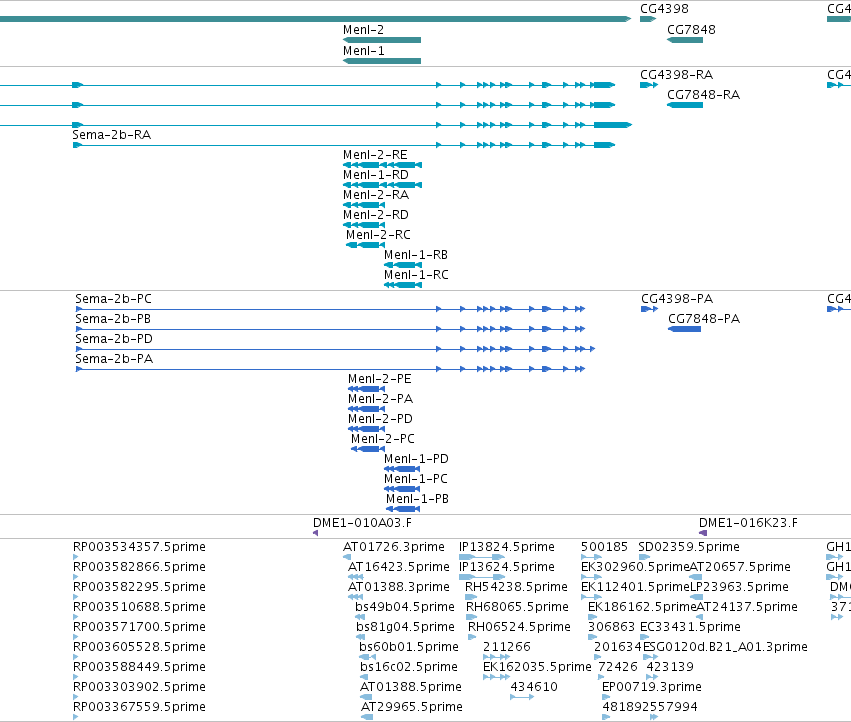Select the CG7848-RA transcript
Viewport: 851px width, 722px height.
685,105
